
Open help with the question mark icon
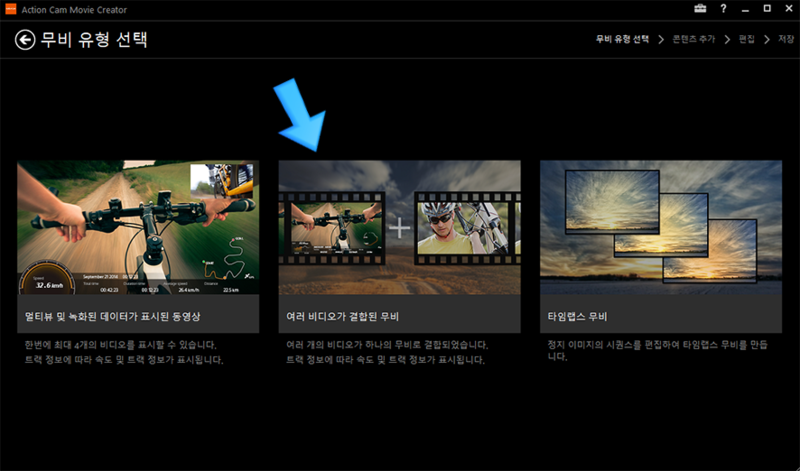722,9
